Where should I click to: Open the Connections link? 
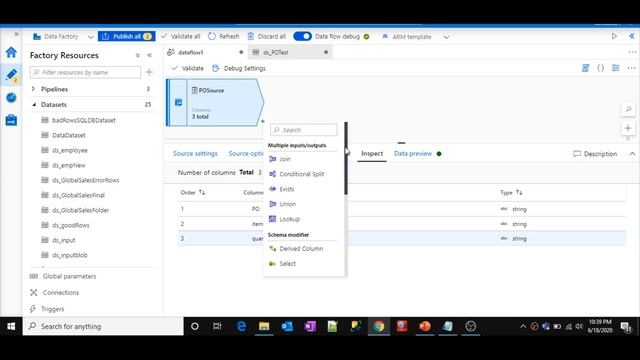[61, 293]
